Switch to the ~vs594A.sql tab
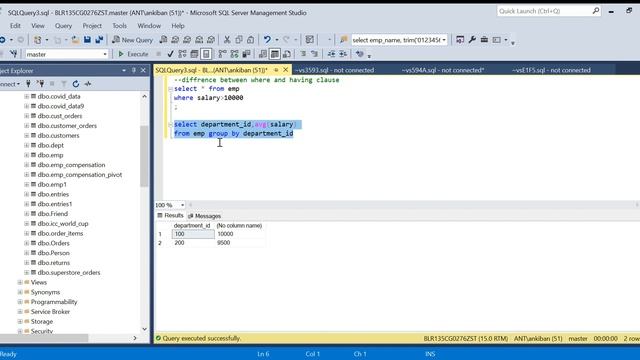The image size is (640, 360). click(x=442, y=70)
